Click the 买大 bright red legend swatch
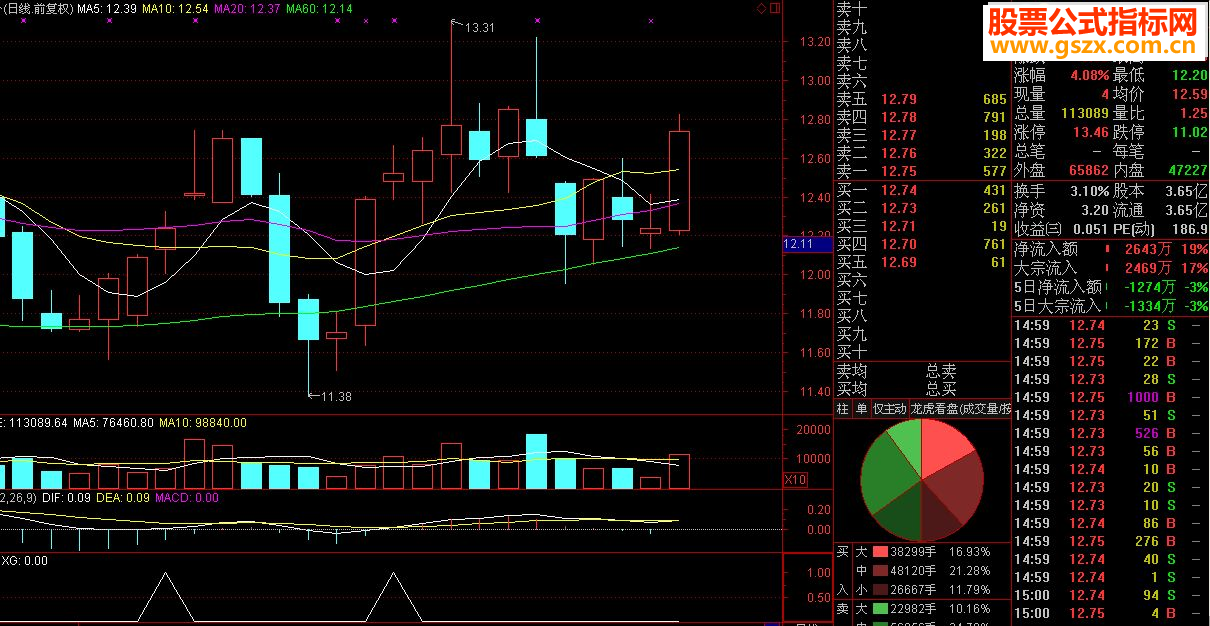Viewport: 1210px width, 626px height. tap(880, 551)
